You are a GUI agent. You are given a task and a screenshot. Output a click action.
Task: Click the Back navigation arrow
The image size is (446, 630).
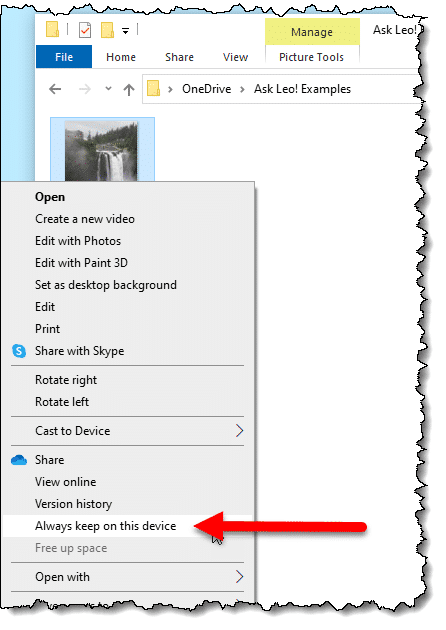pos(55,89)
